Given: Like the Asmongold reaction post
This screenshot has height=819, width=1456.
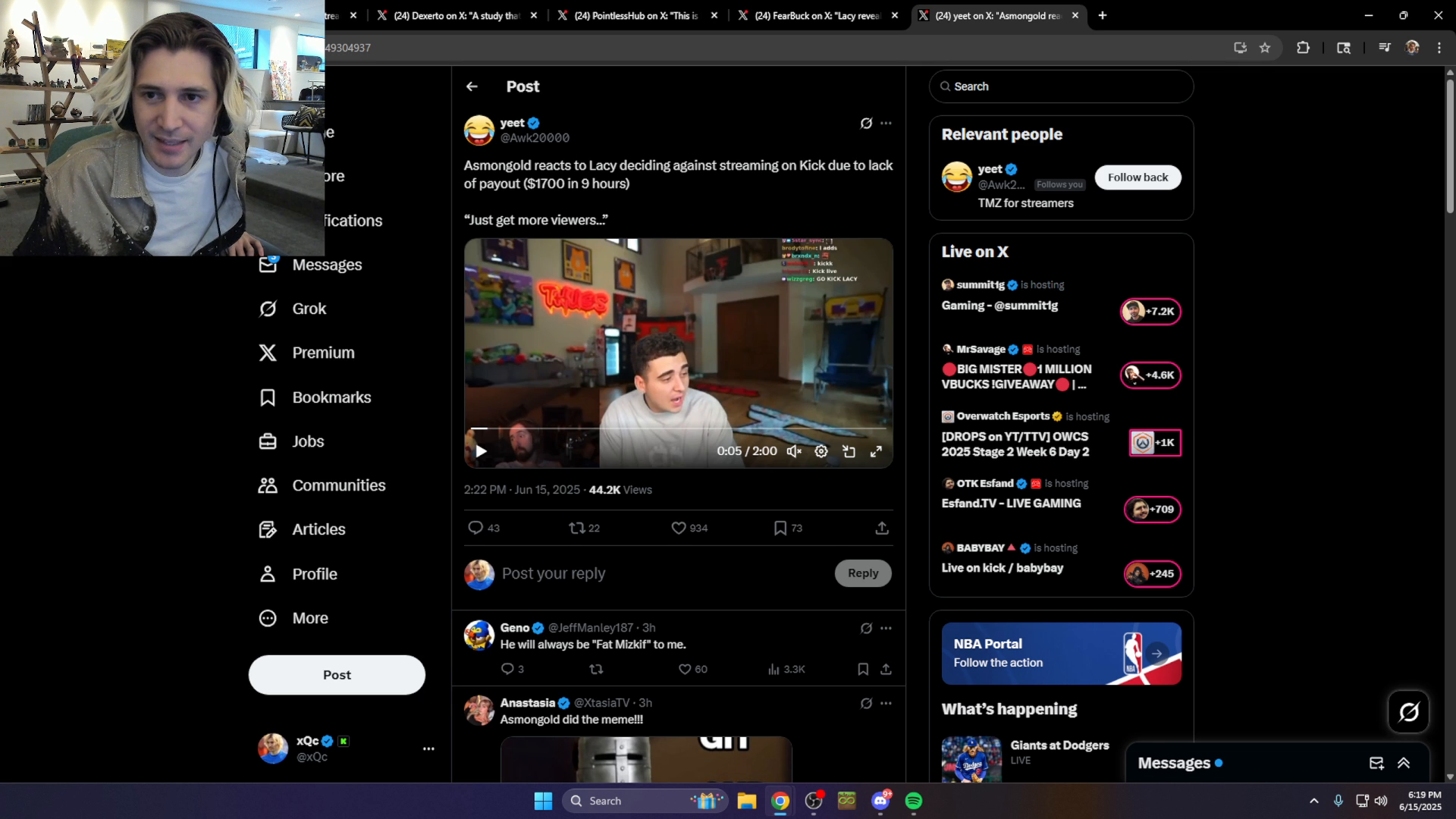Looking at the screenshot, I should pyautogui.click(x=678, y=528).
